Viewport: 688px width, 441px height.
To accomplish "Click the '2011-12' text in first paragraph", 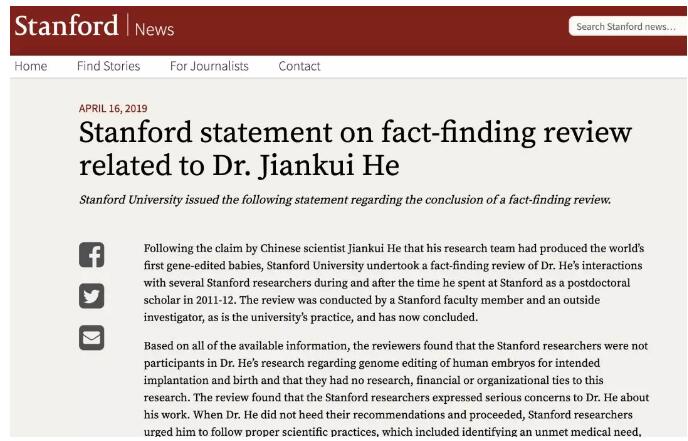I will [x=214, y=300].
